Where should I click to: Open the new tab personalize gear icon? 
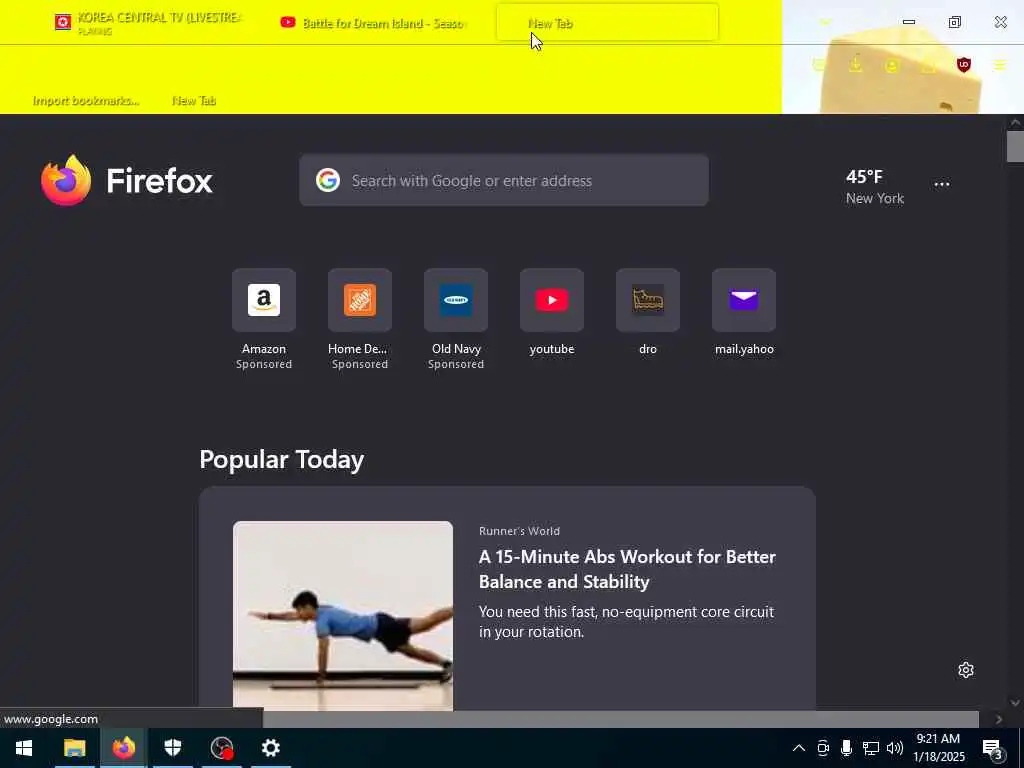(x=966, y=670)
